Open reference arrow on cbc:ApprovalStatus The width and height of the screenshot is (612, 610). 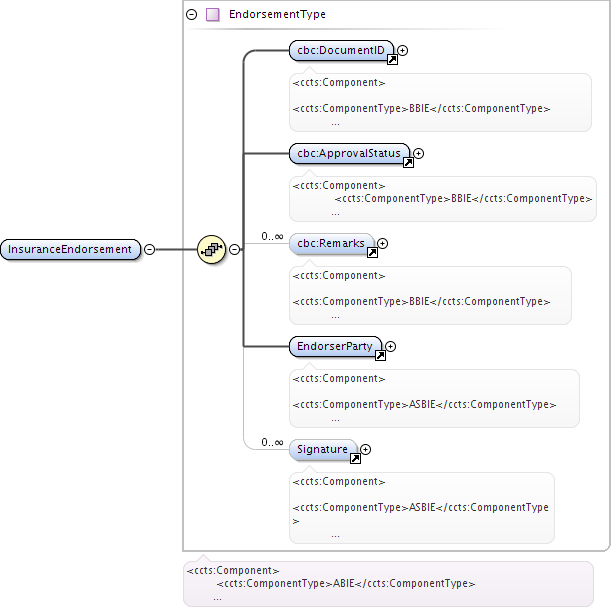(x=408, y=163)
